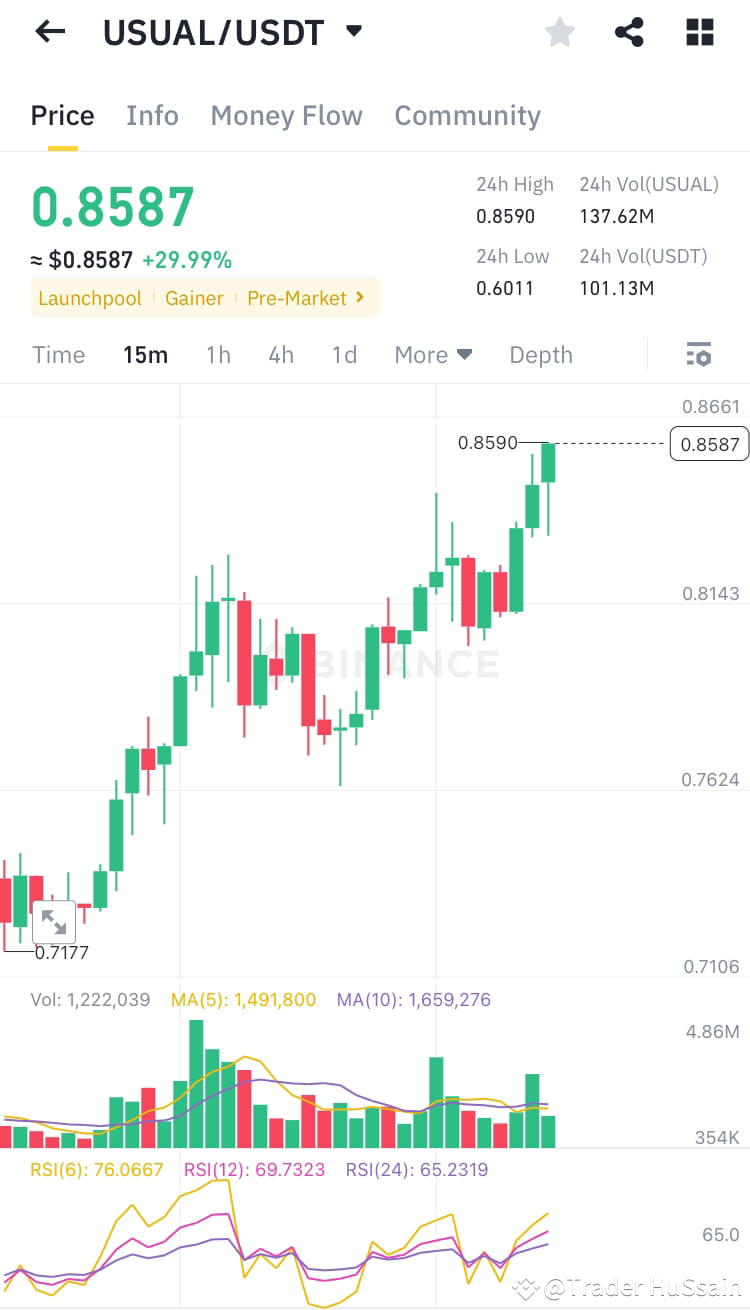Switch the chart to 1h interval
This screenshot has width=750, height=1310.
coord(218,354)
